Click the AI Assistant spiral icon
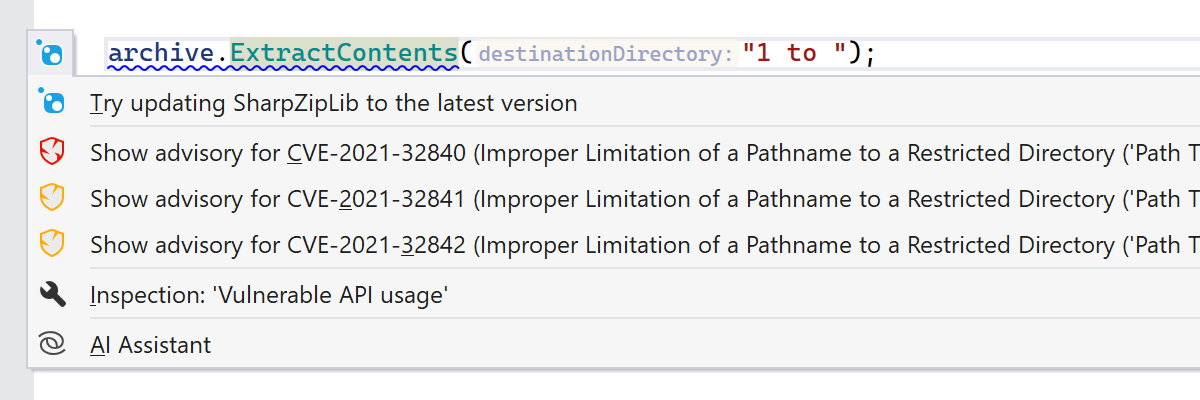This screenshot has width=1200, height=400. pos(51,345)
